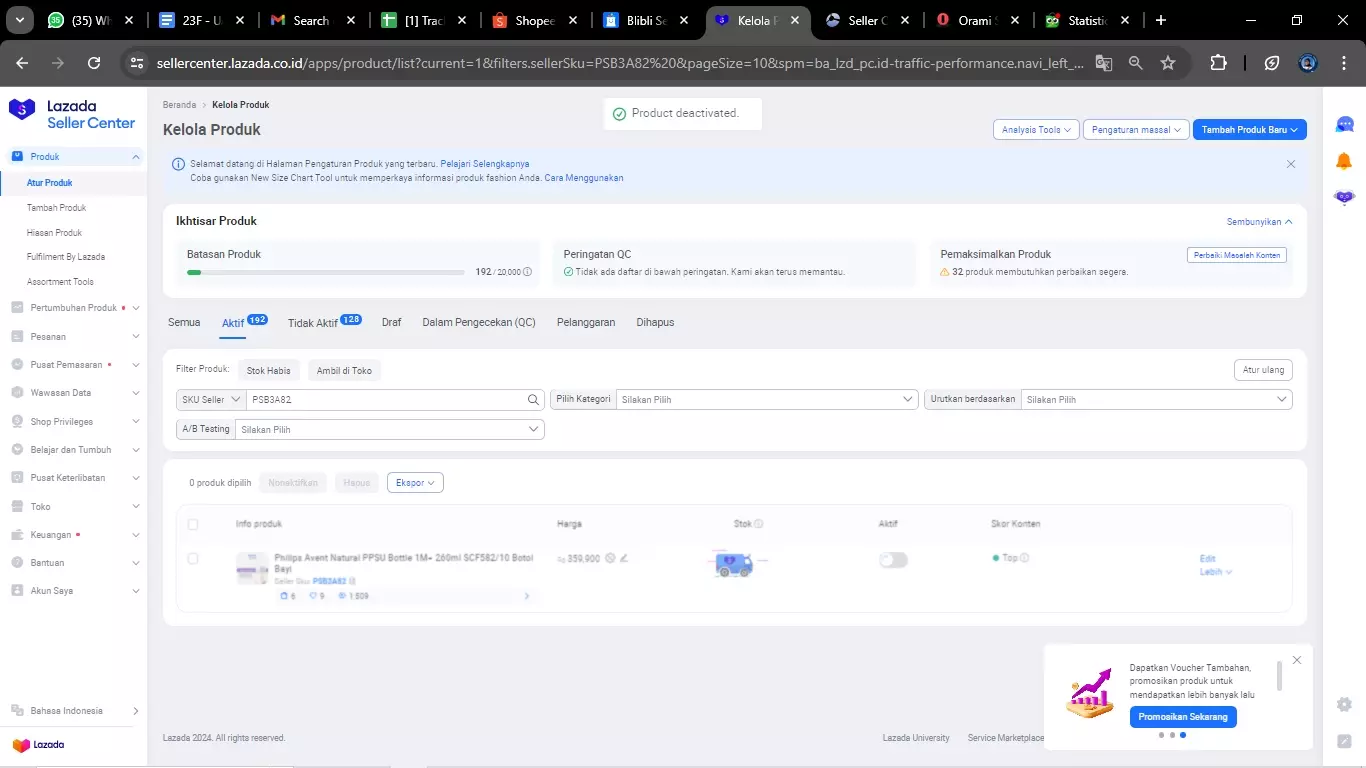Open the settings gear icon in right sidebar
Viewport: 1366px width, 768px height.
pyautogui.click(x=1344, y=704)
